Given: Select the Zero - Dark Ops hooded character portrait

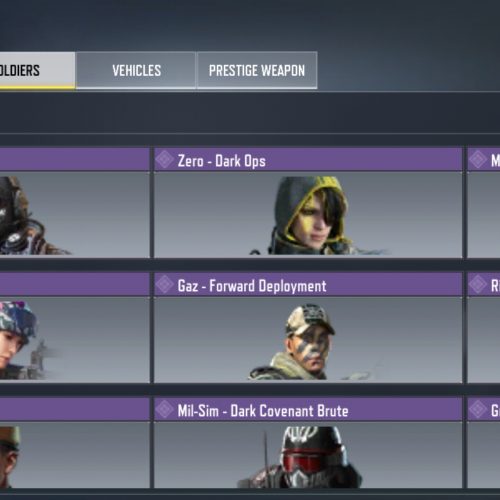Looking at the screenshot, I should (308, 215).
